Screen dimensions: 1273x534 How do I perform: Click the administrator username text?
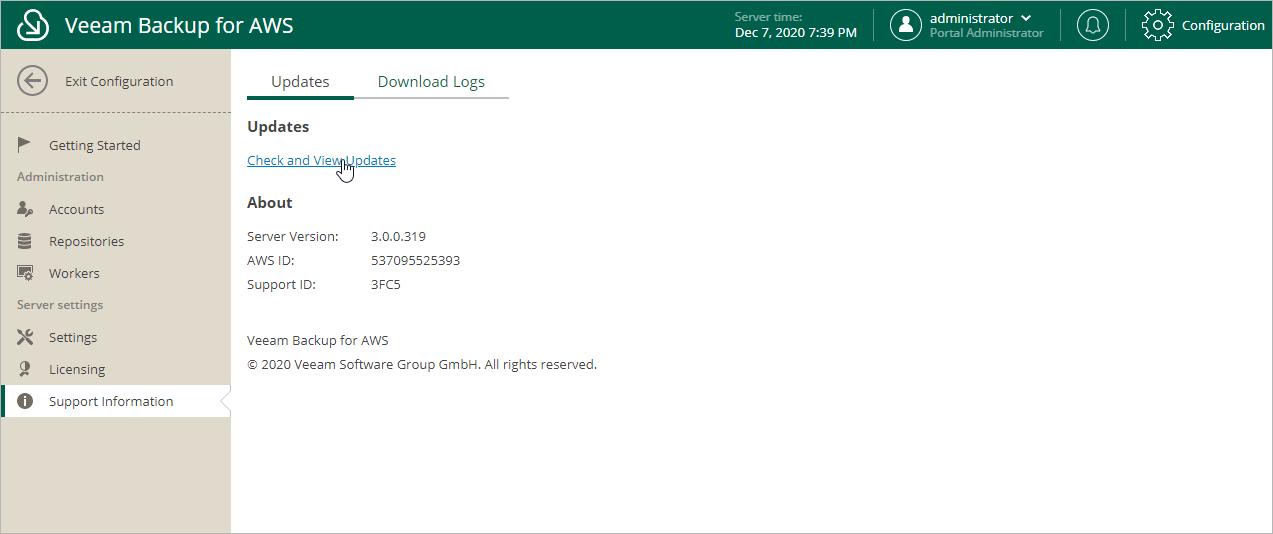971,18
